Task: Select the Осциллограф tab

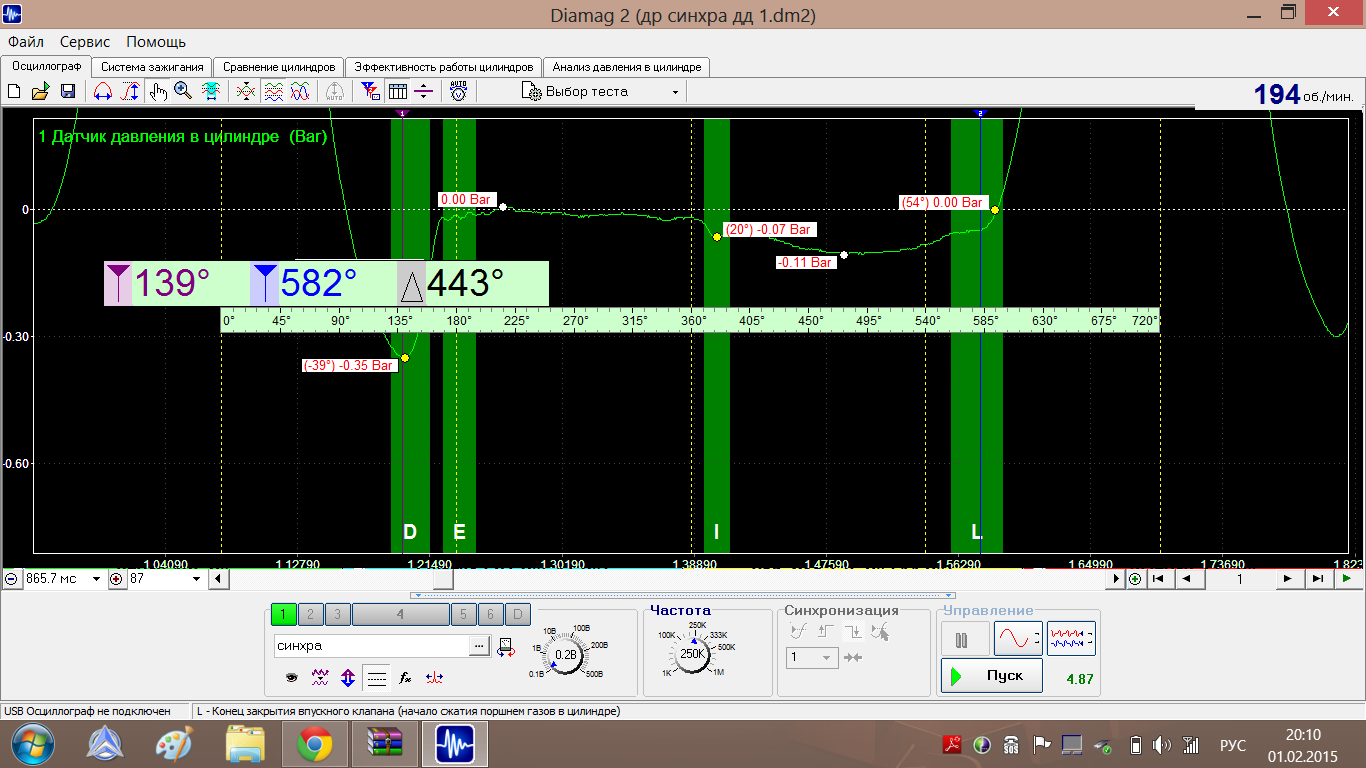Action: tap(46, 66)
